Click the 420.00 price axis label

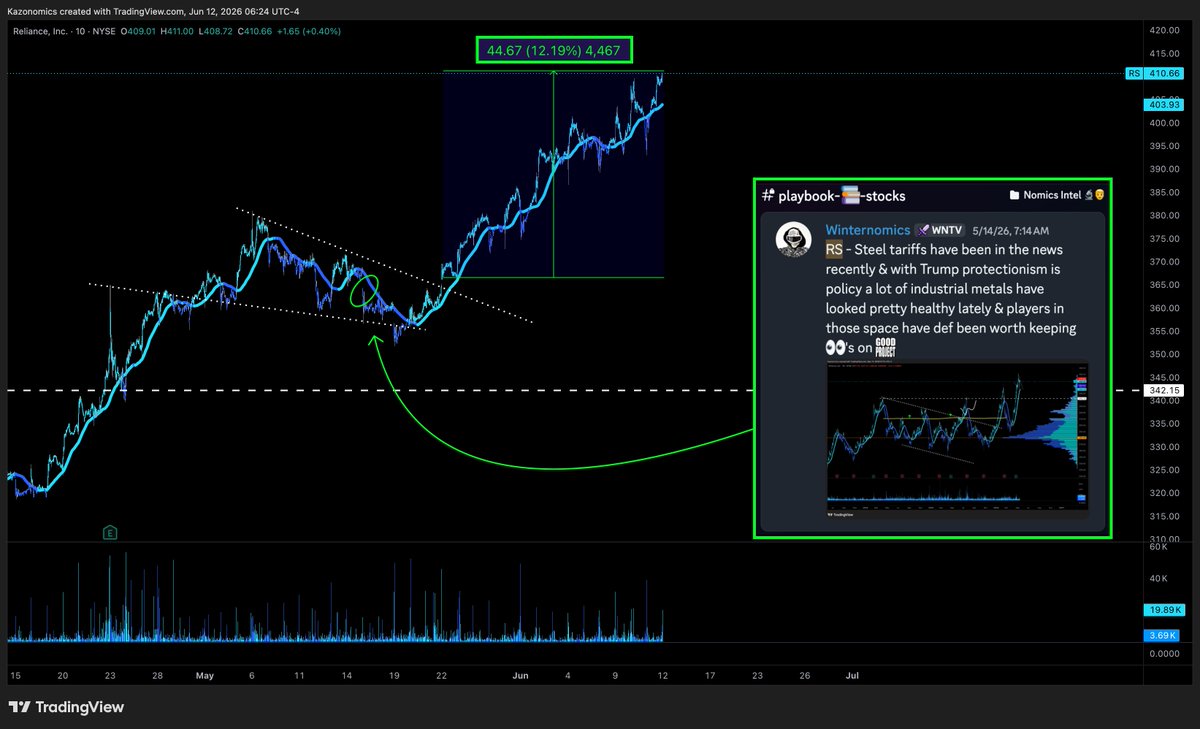coord(1165,30)
